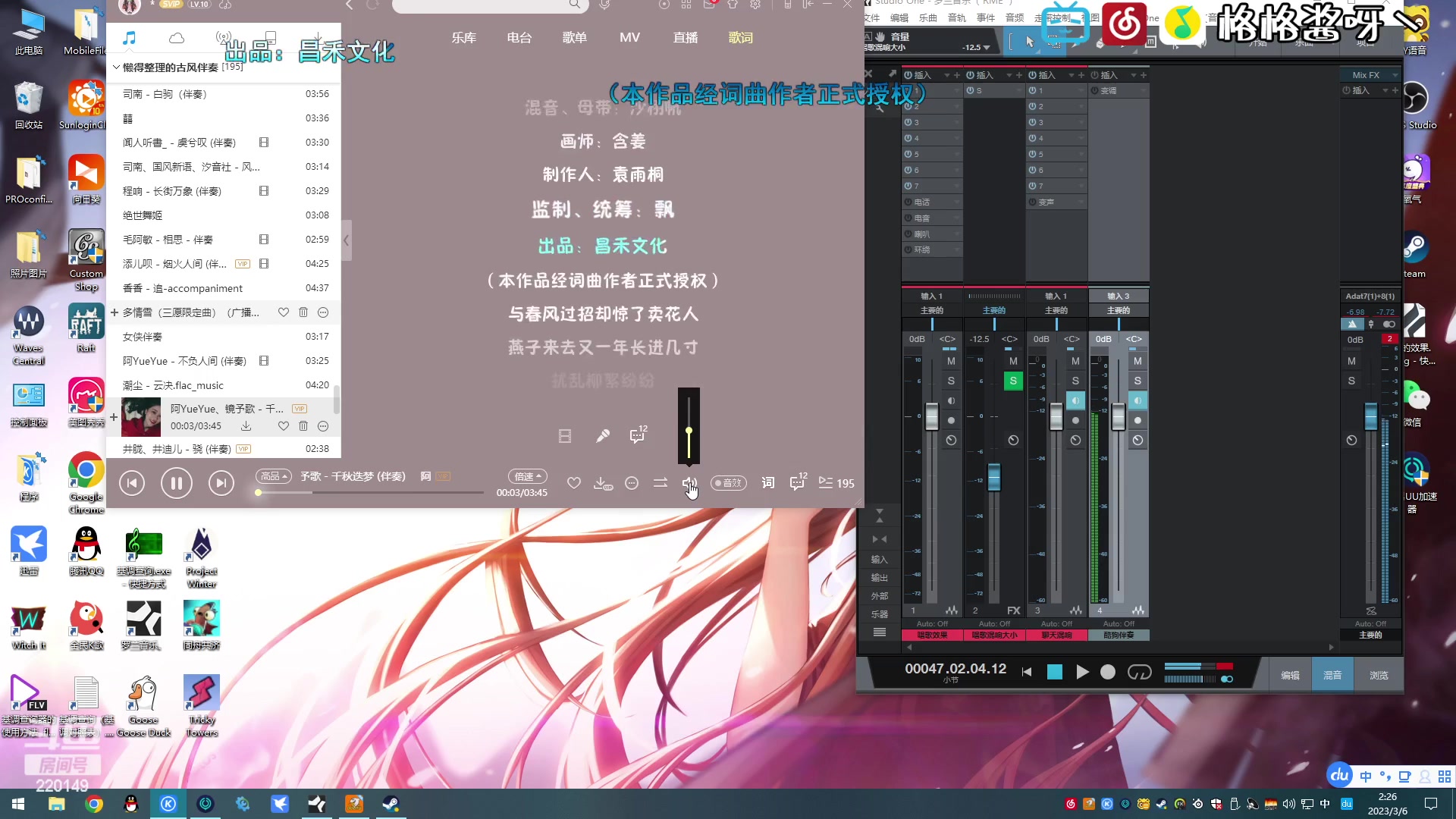Mute the main output channel in mixer
The height and width of the screenshot is (819, 1456).
click(1351, 361)
